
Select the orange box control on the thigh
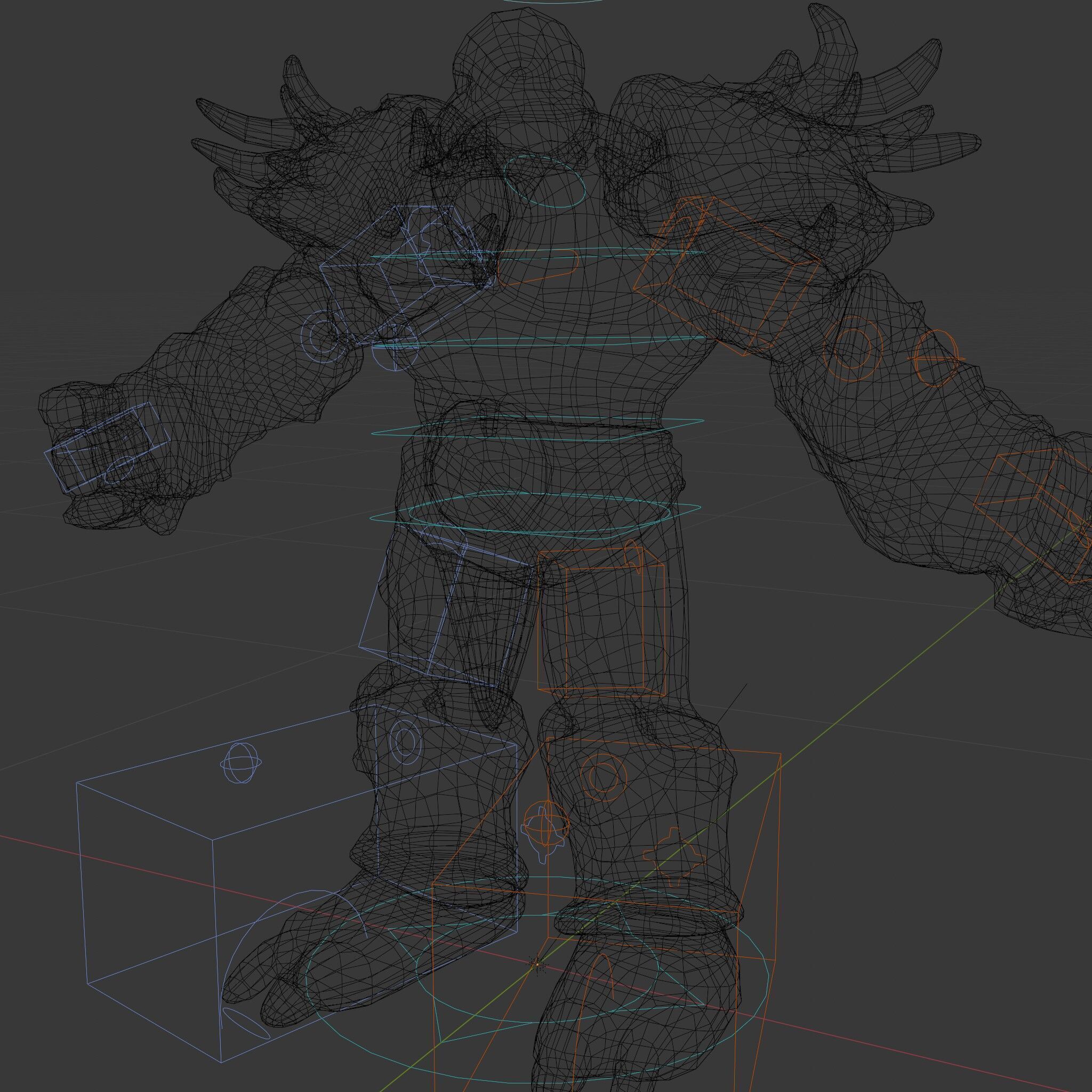[x=600, y=622]
